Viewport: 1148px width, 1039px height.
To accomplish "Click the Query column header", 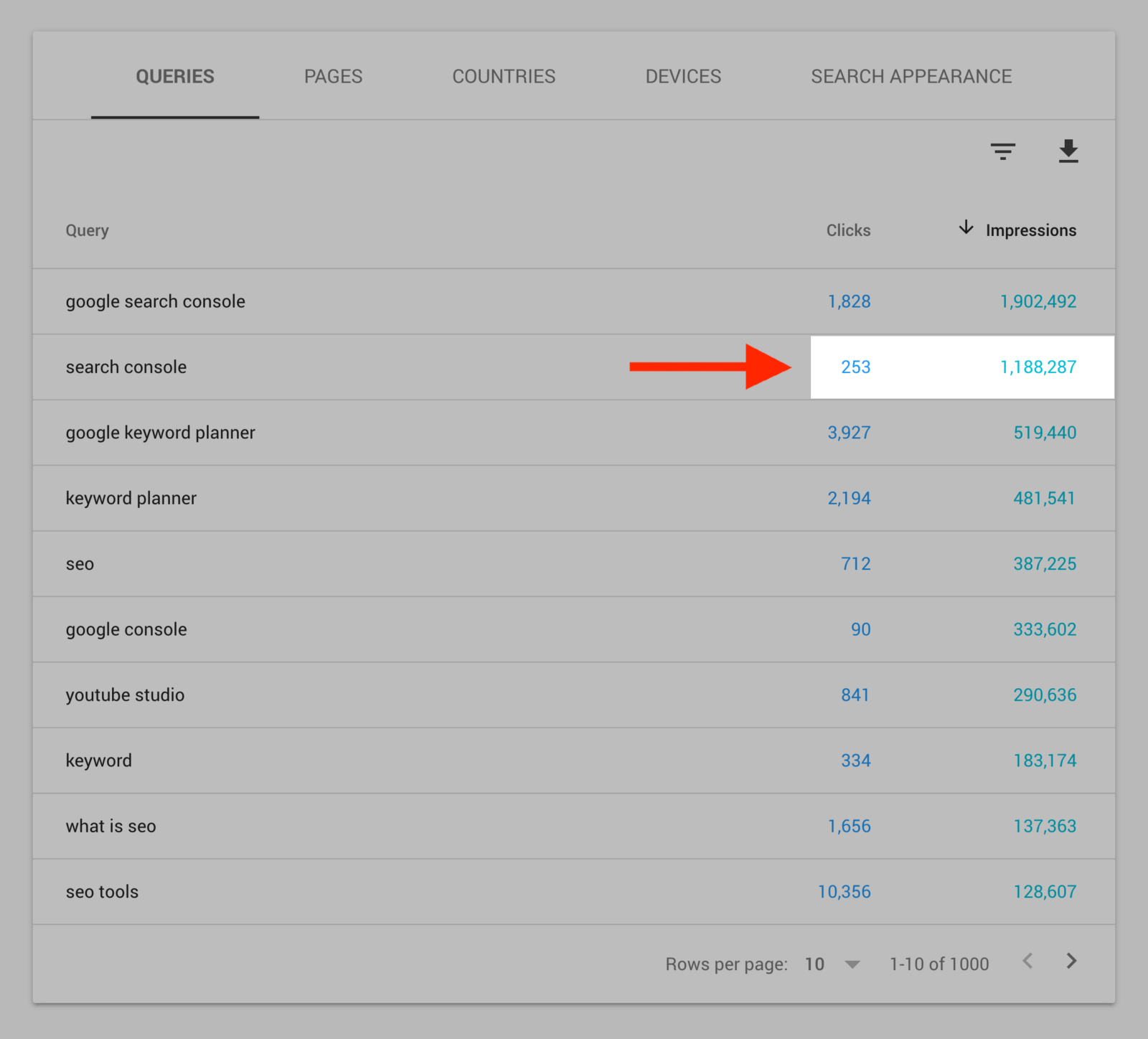I will pos(87,230).
